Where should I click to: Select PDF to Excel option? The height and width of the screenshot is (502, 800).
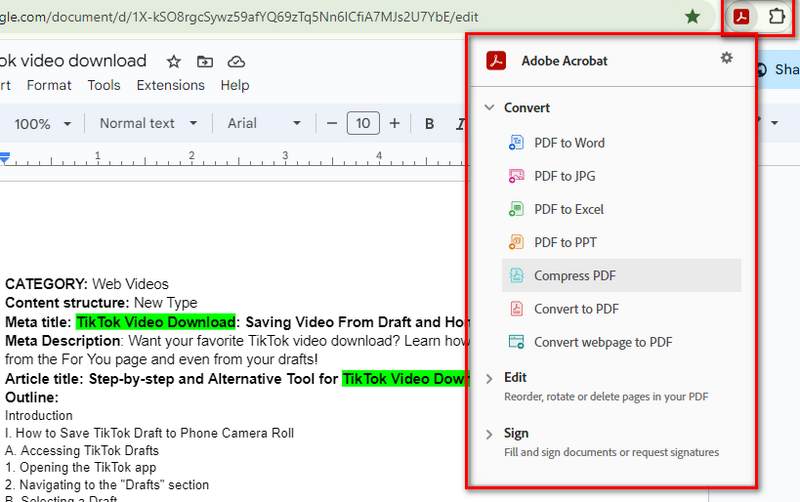point(621,209)
